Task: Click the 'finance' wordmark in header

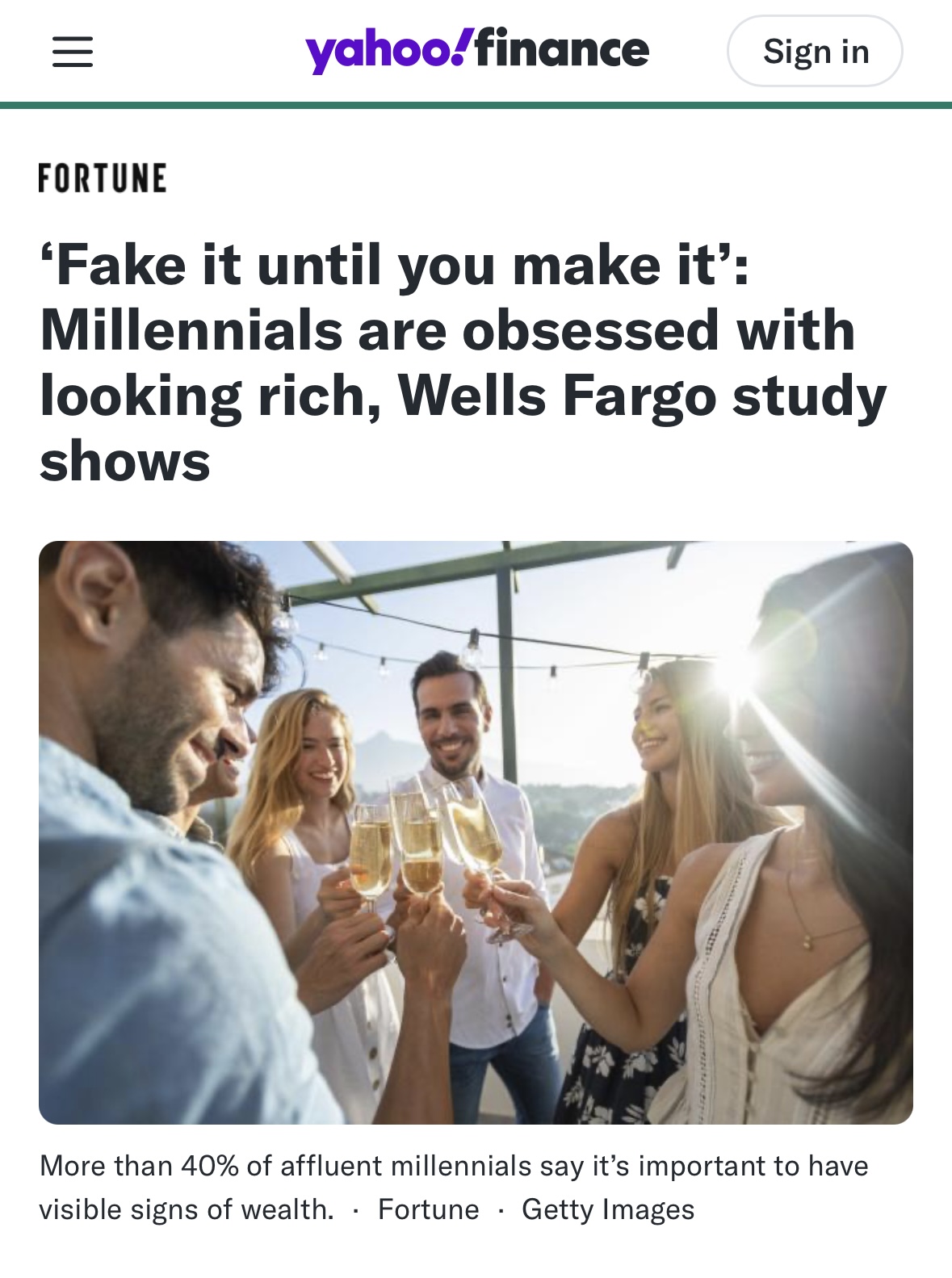Action: pos(562,48)
